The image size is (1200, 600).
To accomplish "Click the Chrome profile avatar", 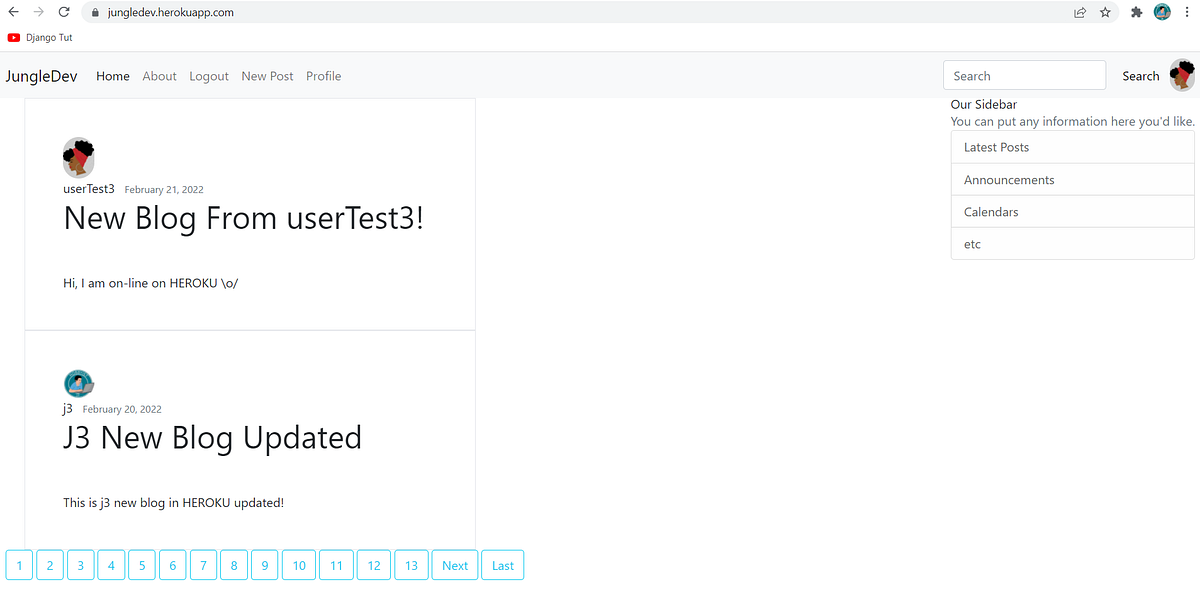I will (1162, 12).
